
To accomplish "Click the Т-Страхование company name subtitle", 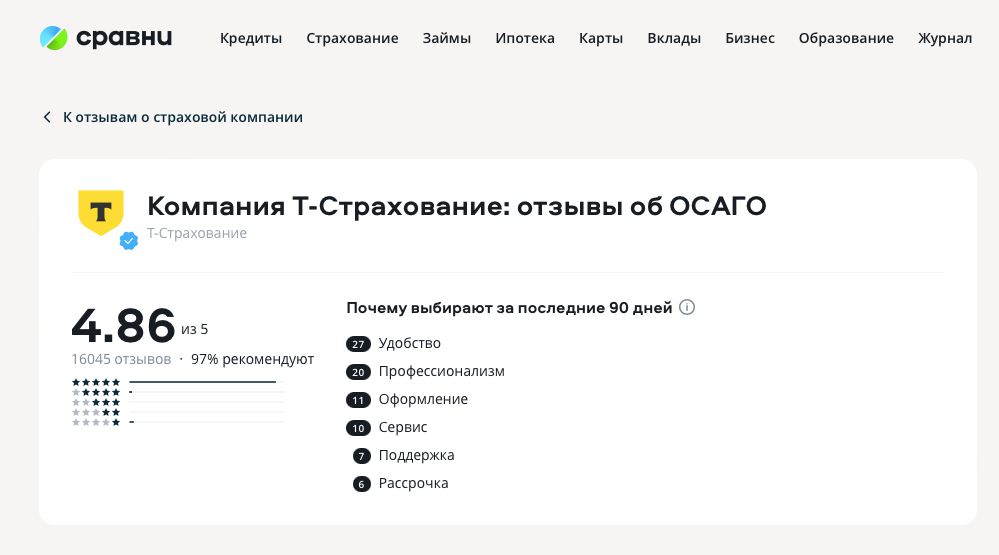I will point(197,233).
